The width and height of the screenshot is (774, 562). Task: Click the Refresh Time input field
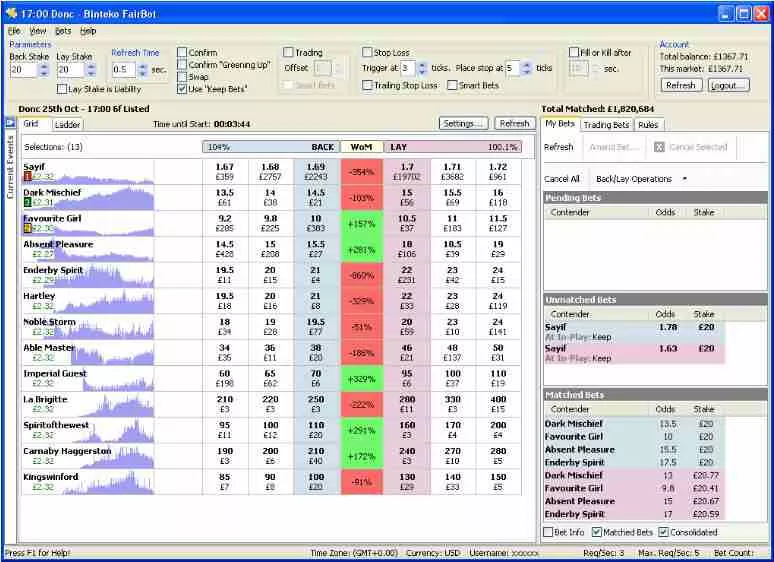click(124, 70)
